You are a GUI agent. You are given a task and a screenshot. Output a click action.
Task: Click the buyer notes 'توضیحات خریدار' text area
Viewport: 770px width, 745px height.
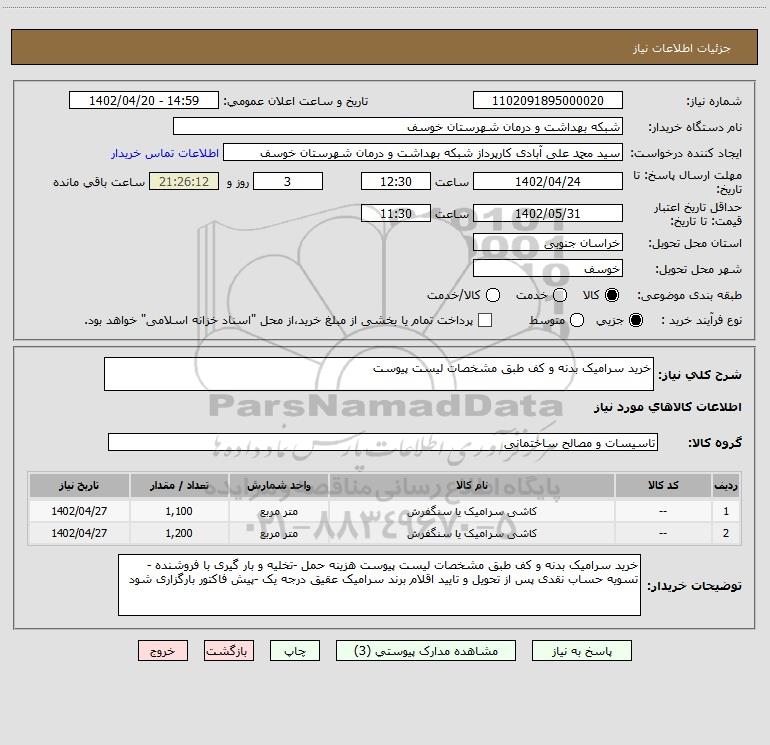pos(379,585)
